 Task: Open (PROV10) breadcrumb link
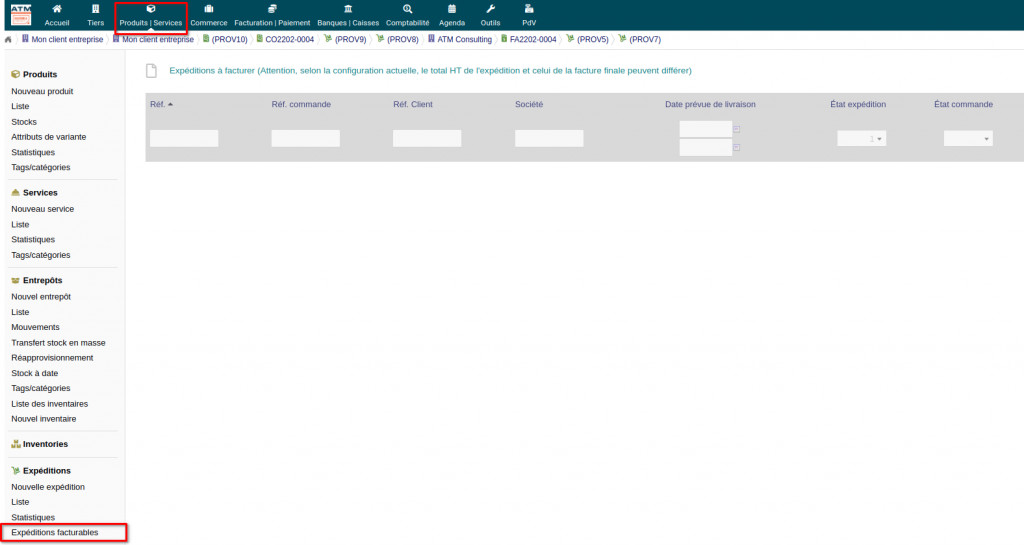225,40
